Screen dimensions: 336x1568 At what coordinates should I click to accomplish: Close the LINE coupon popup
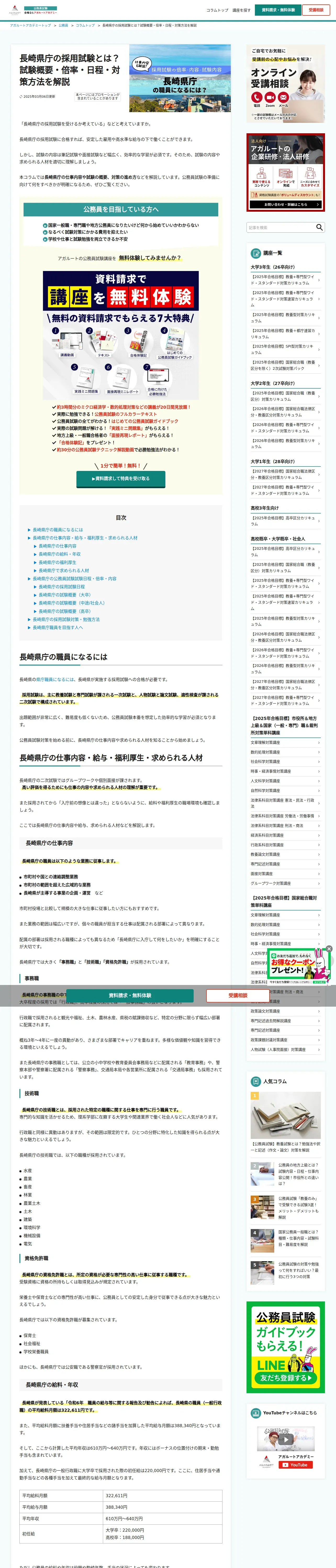(329, 948)
